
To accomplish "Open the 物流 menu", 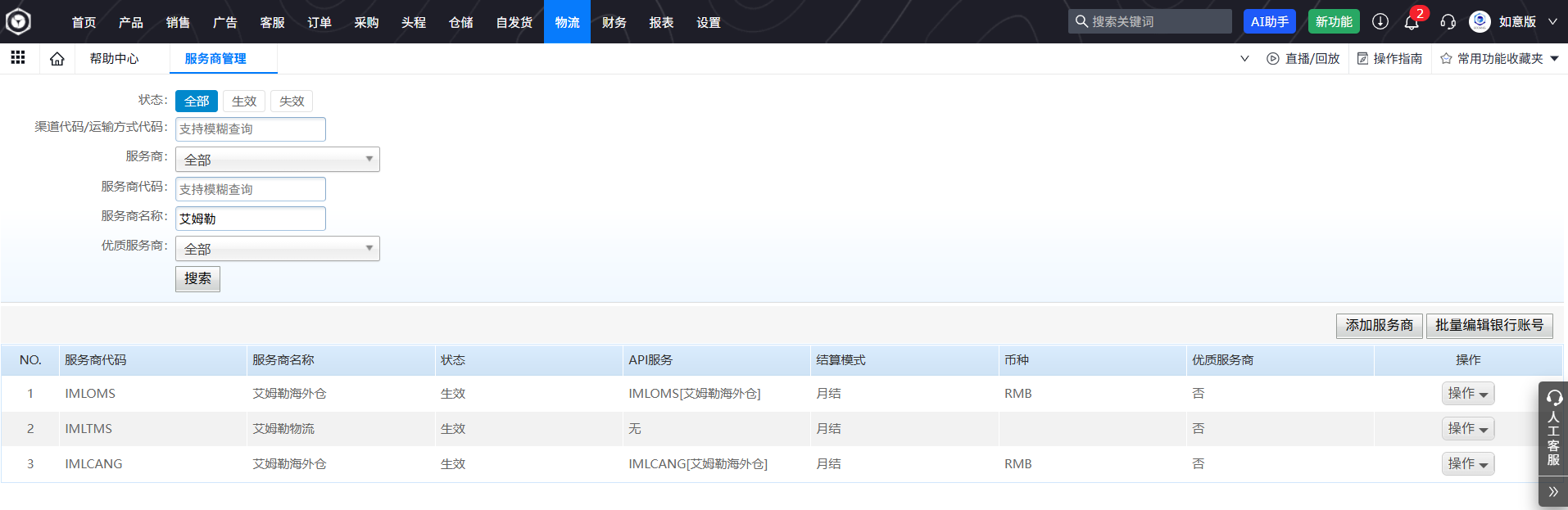I will pyautogui.click(x=567, y=22).
